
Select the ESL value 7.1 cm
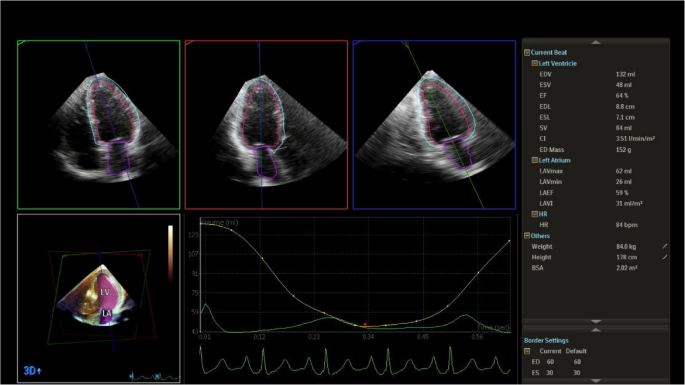(625, 117)
